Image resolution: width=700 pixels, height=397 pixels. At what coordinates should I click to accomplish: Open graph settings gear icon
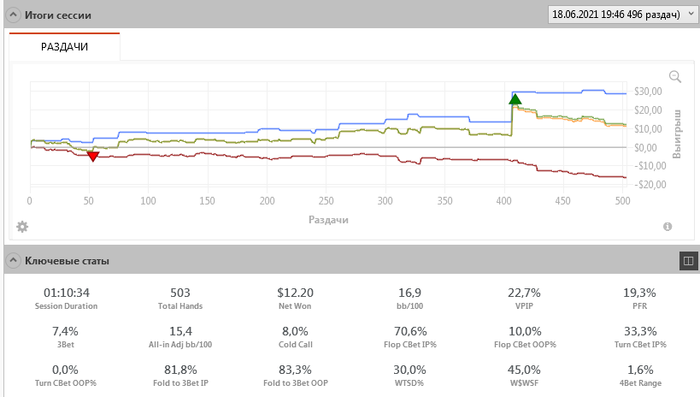click(22, 227)
